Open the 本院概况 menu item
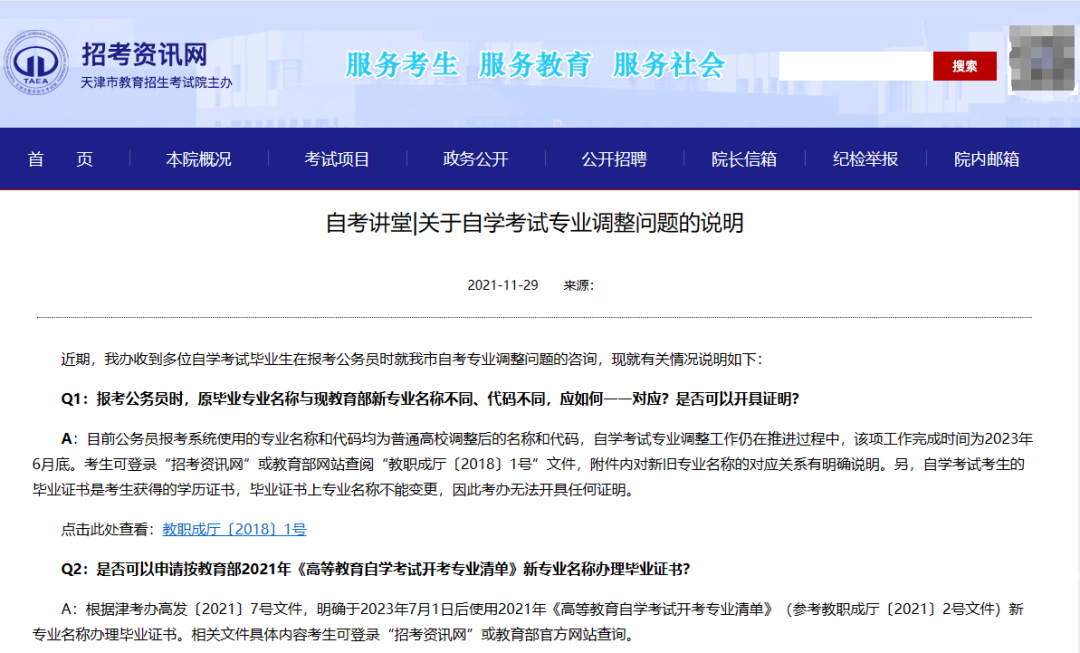Image resolution: width=1080 pixels, height=653 pixels. [x=198, y=159]
